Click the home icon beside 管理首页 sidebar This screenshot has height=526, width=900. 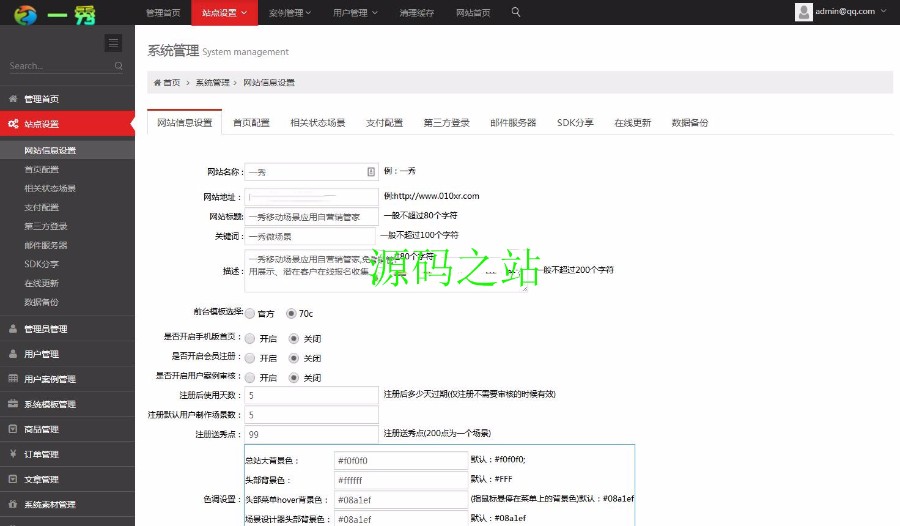(13, 99)
